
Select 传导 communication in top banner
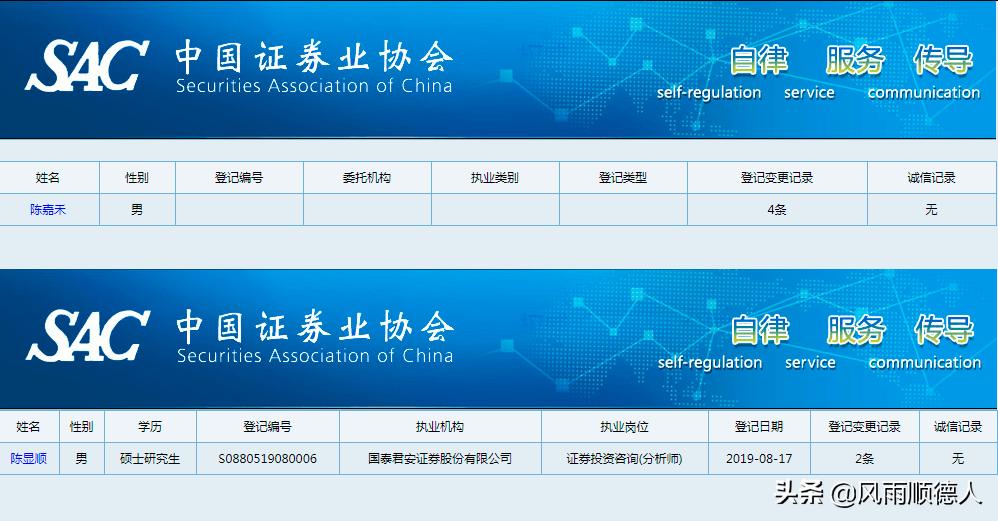pyautogui.click(x=924, y=72)
